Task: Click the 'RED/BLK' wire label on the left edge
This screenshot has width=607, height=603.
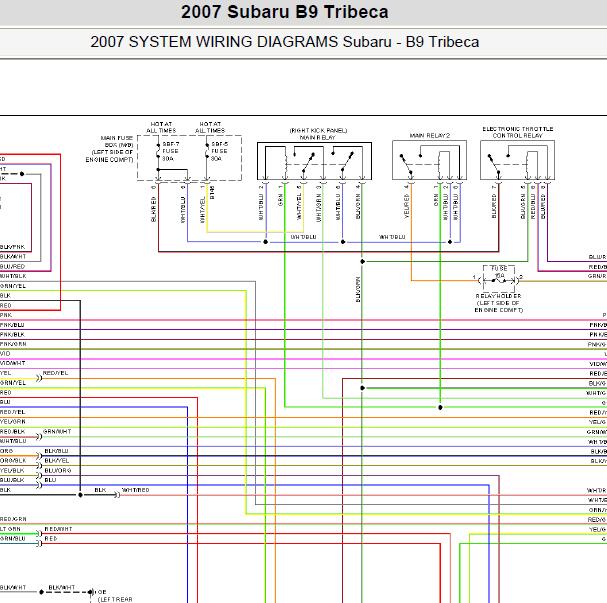Action: 12,431
